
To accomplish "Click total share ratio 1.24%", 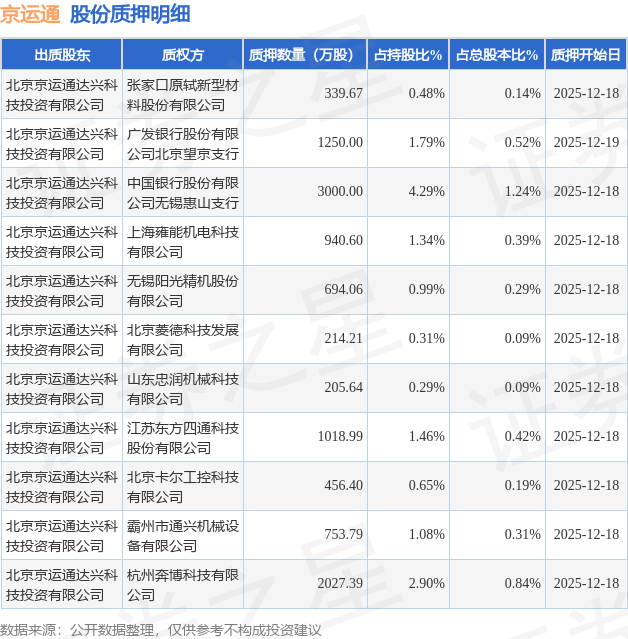I will click(x=522, y=191).
